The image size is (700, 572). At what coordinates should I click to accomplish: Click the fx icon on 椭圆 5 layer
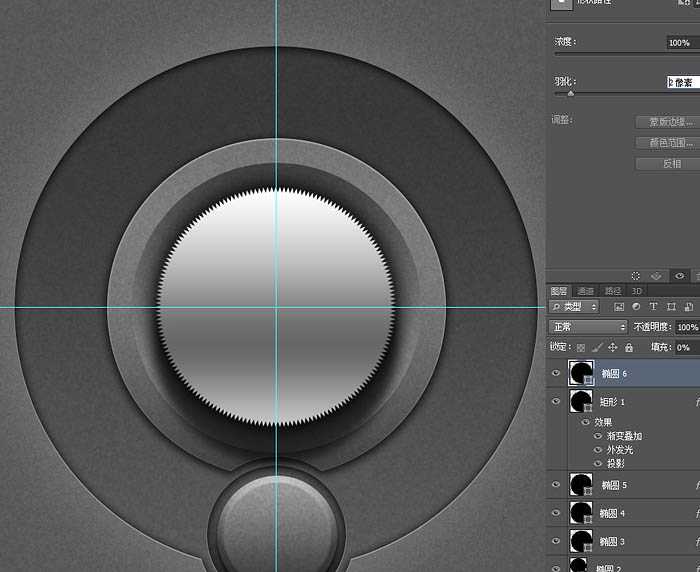tap(697, 485)
